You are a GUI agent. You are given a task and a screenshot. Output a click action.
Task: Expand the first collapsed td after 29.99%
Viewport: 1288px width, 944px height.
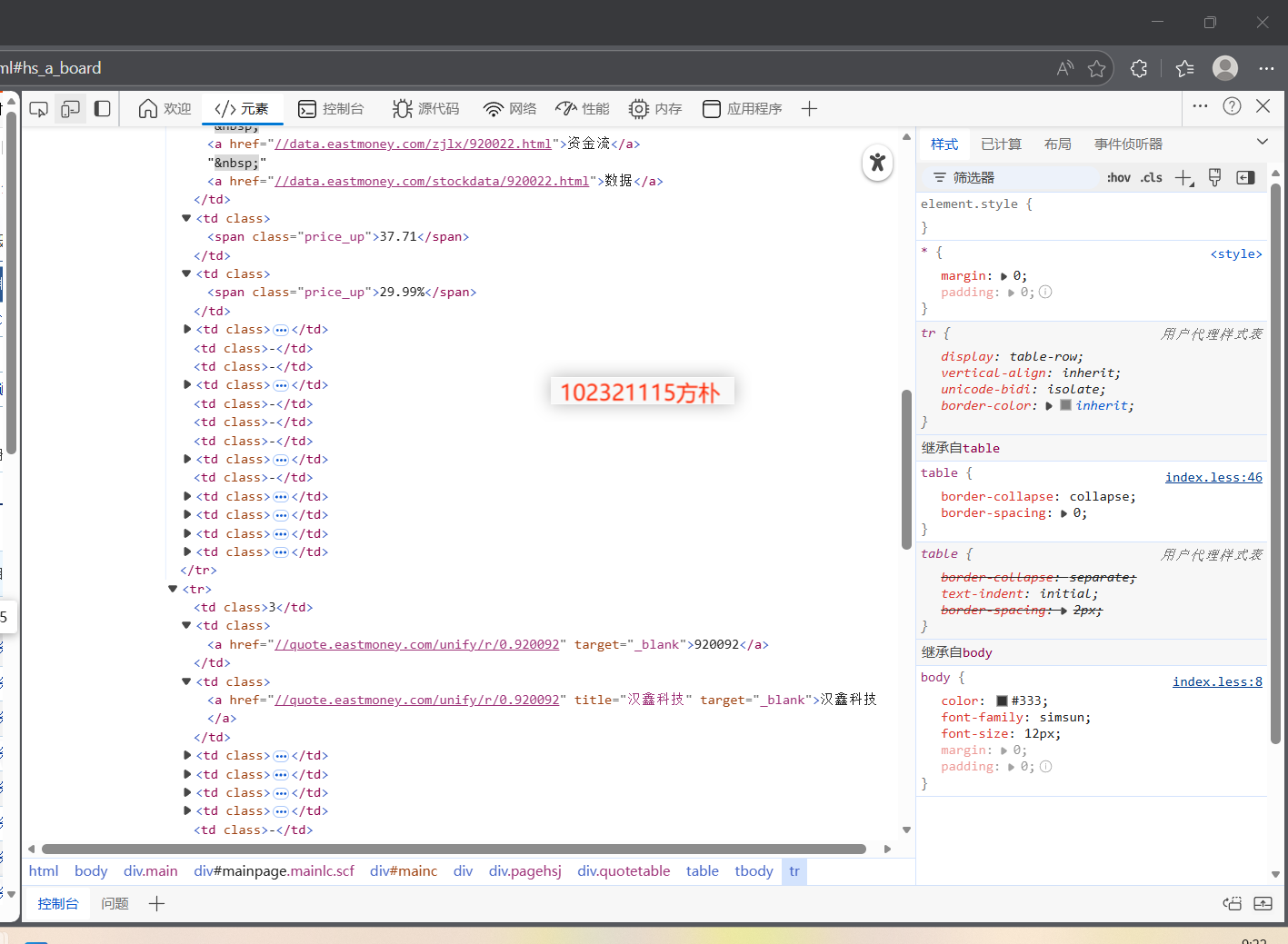[x=187, y=329]
